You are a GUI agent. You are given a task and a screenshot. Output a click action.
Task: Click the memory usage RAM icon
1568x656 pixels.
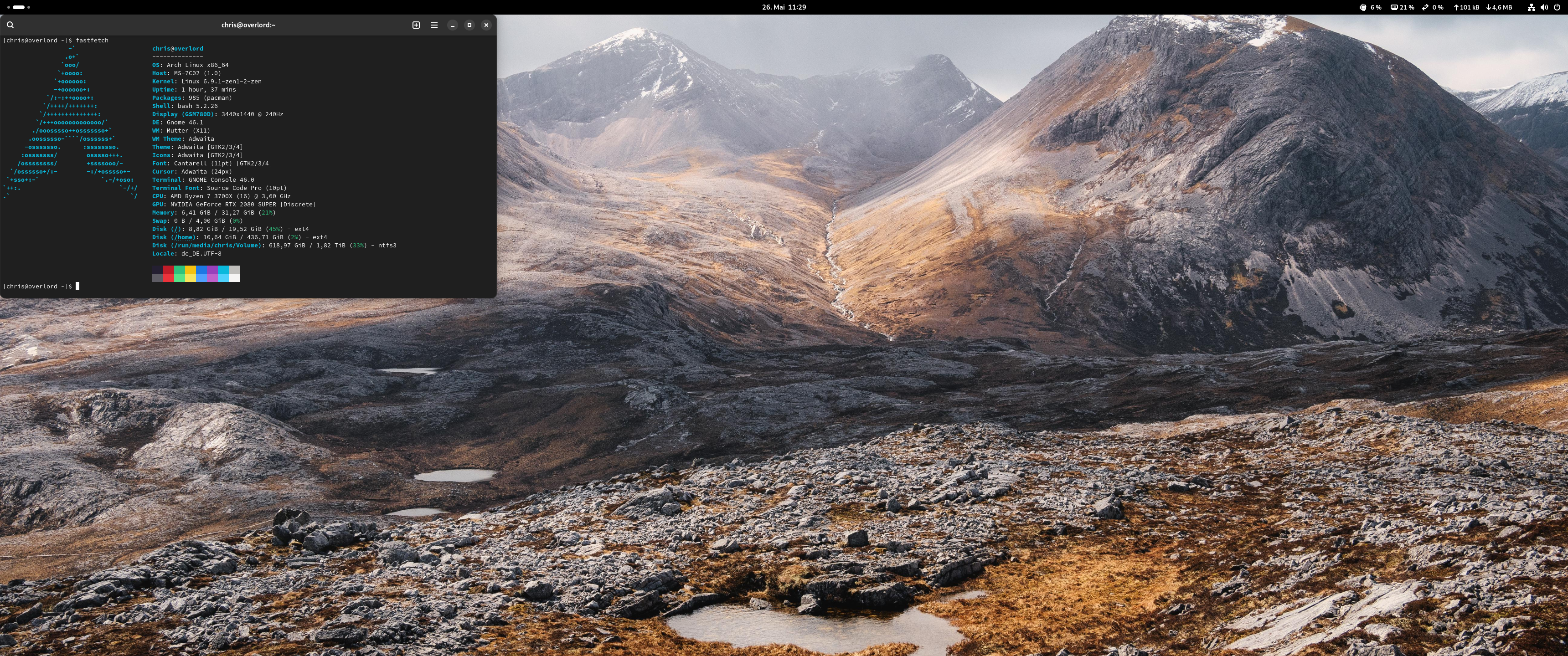pyautogui.click(x=1394, y=7)
